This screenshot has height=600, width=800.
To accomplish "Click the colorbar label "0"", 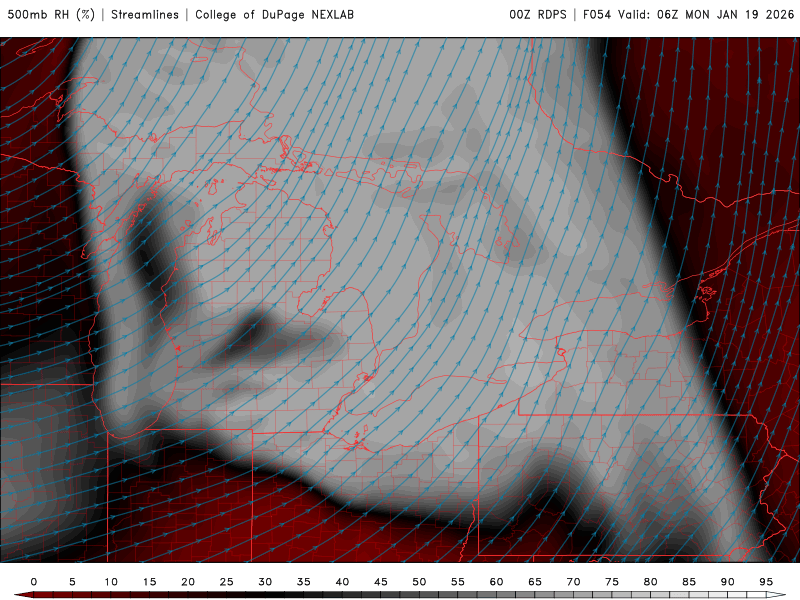I will coord(34,582).
